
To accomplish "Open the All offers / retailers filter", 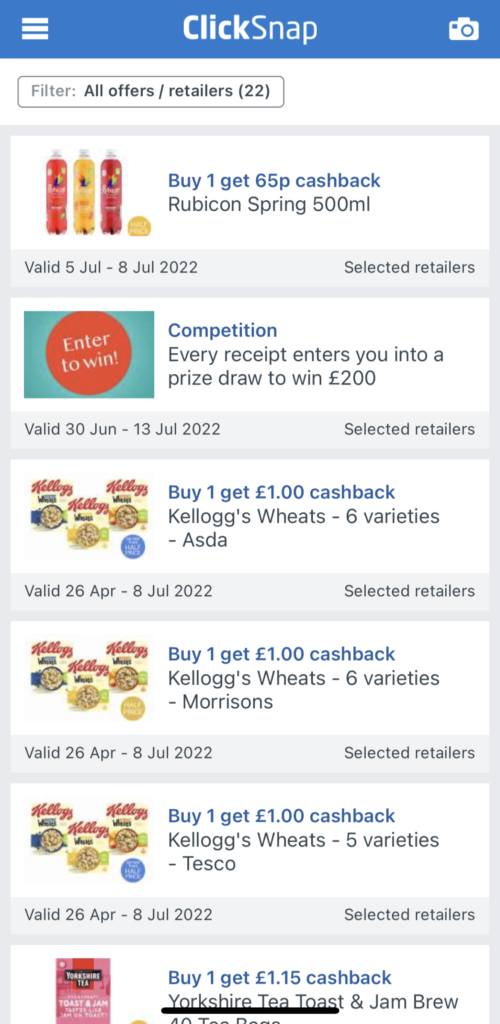I will (x=151, y=91).
